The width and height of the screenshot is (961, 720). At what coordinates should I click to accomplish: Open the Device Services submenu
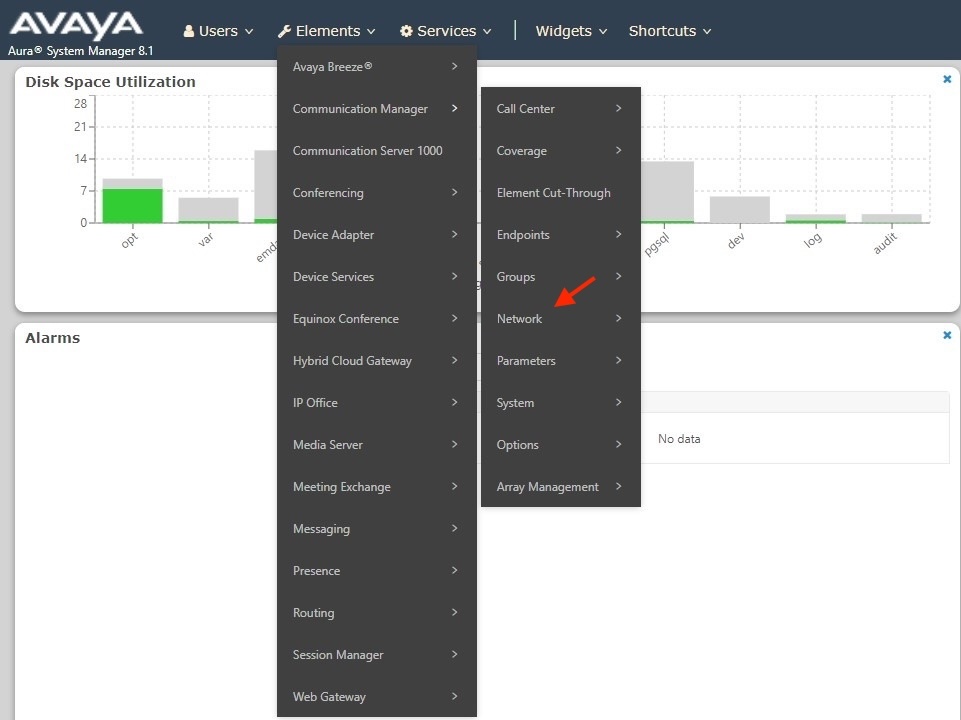[376, 276]
